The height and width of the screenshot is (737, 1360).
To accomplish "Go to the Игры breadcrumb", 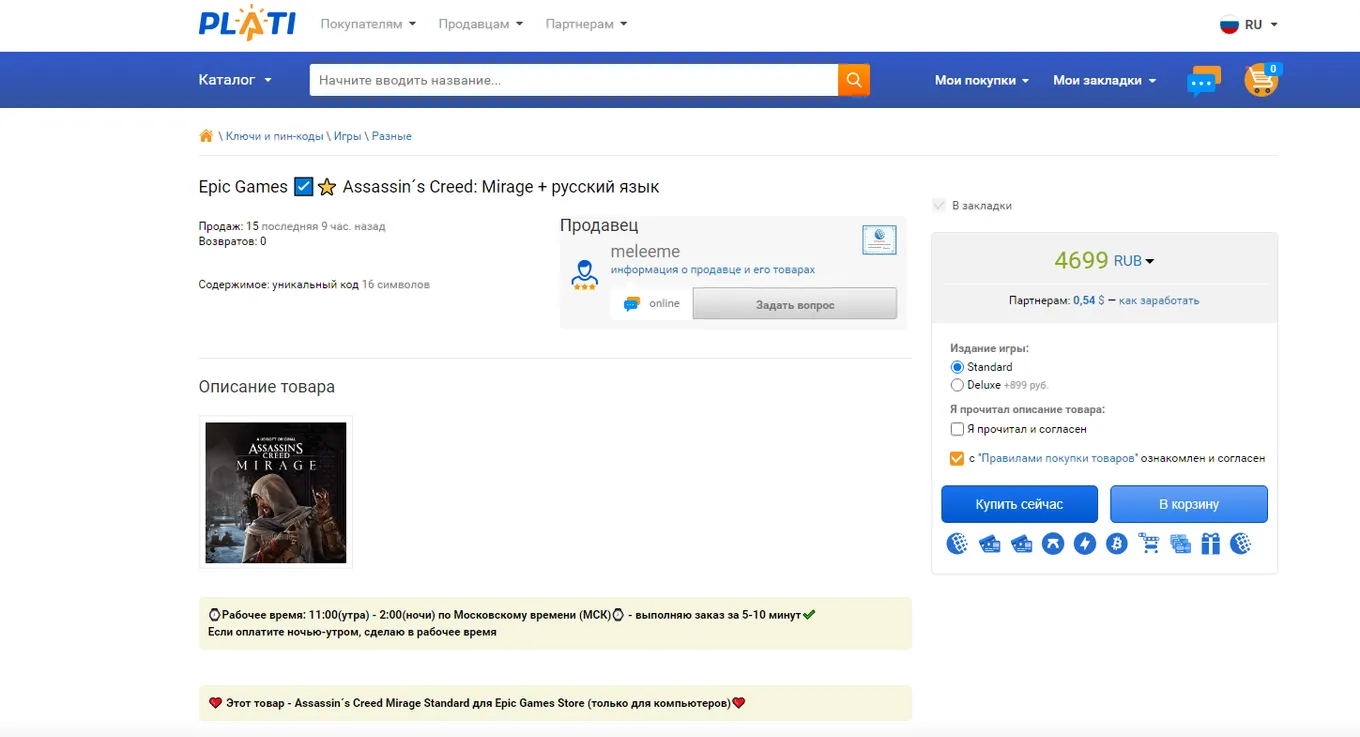I will click(348, 136).
